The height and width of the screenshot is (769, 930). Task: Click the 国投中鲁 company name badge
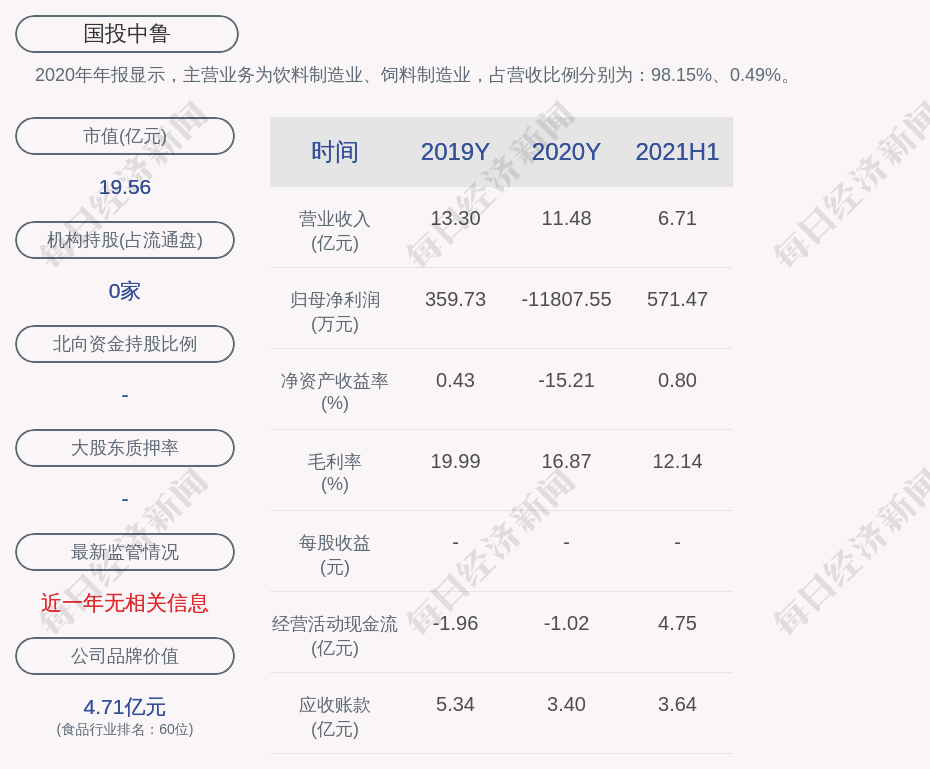tap(125, 33)
